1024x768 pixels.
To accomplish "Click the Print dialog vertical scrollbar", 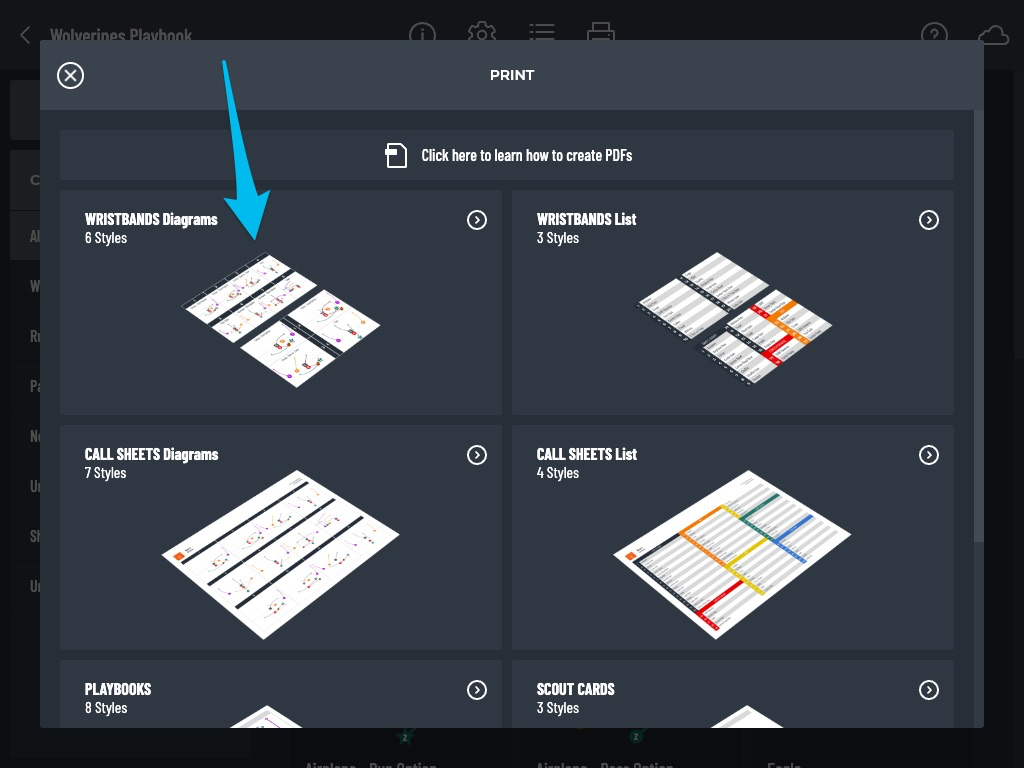I will tap(978, 327).
